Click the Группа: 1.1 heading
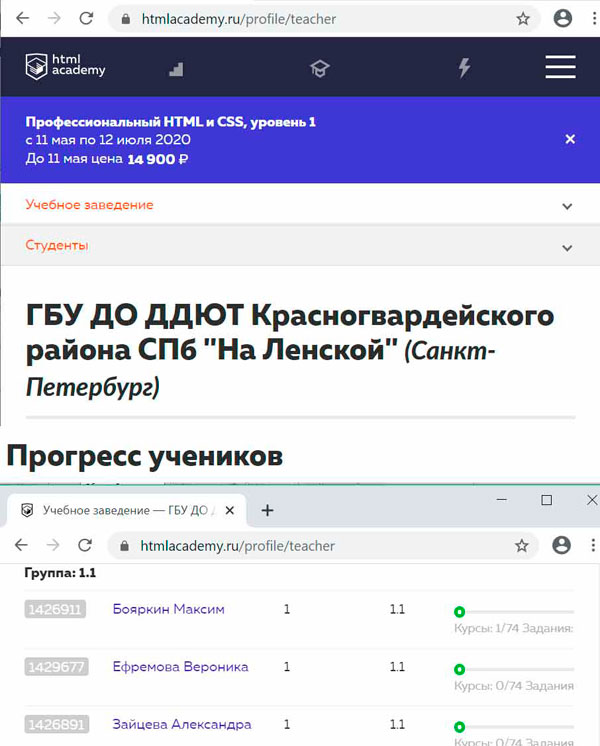The height and width of the screenshot is (746, 600). (60, 573)
